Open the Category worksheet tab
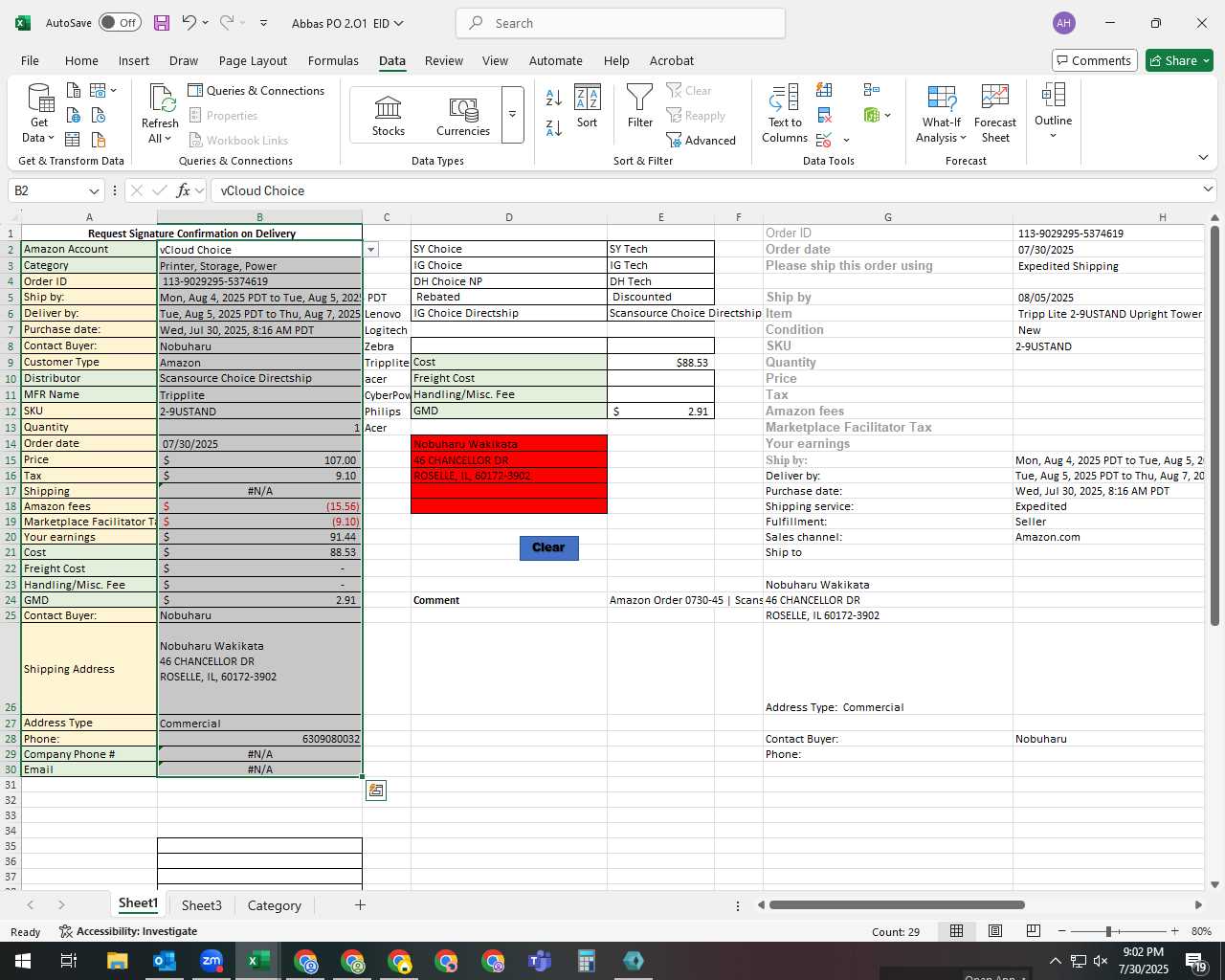The image size is (1225, 980). pyautogui.click(x=274, y=905)
